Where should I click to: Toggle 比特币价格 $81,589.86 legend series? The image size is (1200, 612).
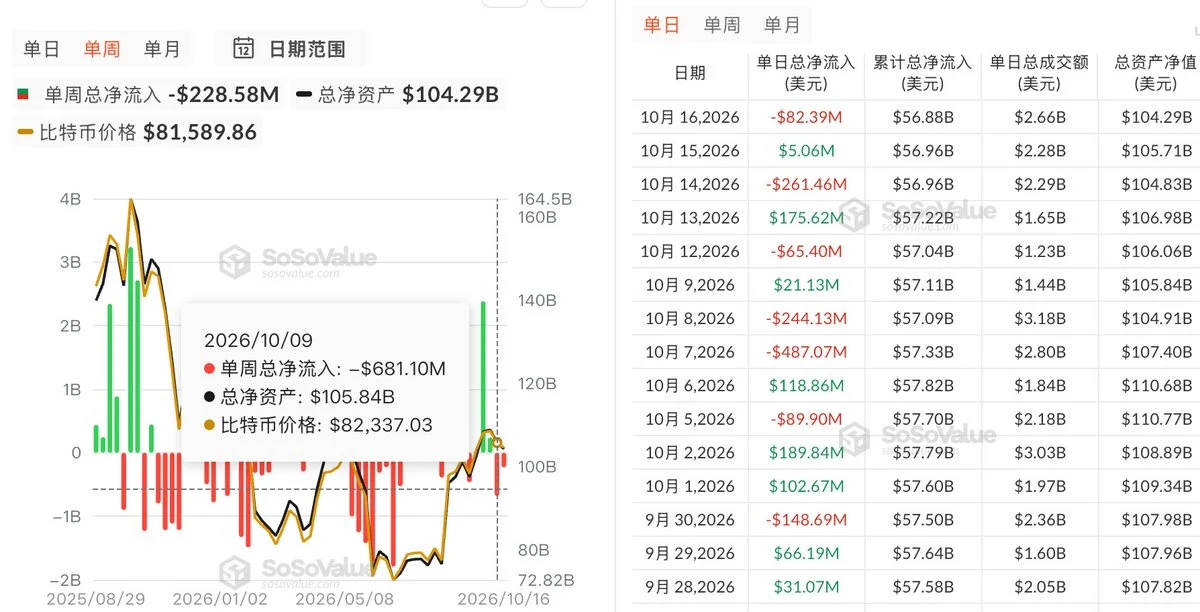click(138, 131)
